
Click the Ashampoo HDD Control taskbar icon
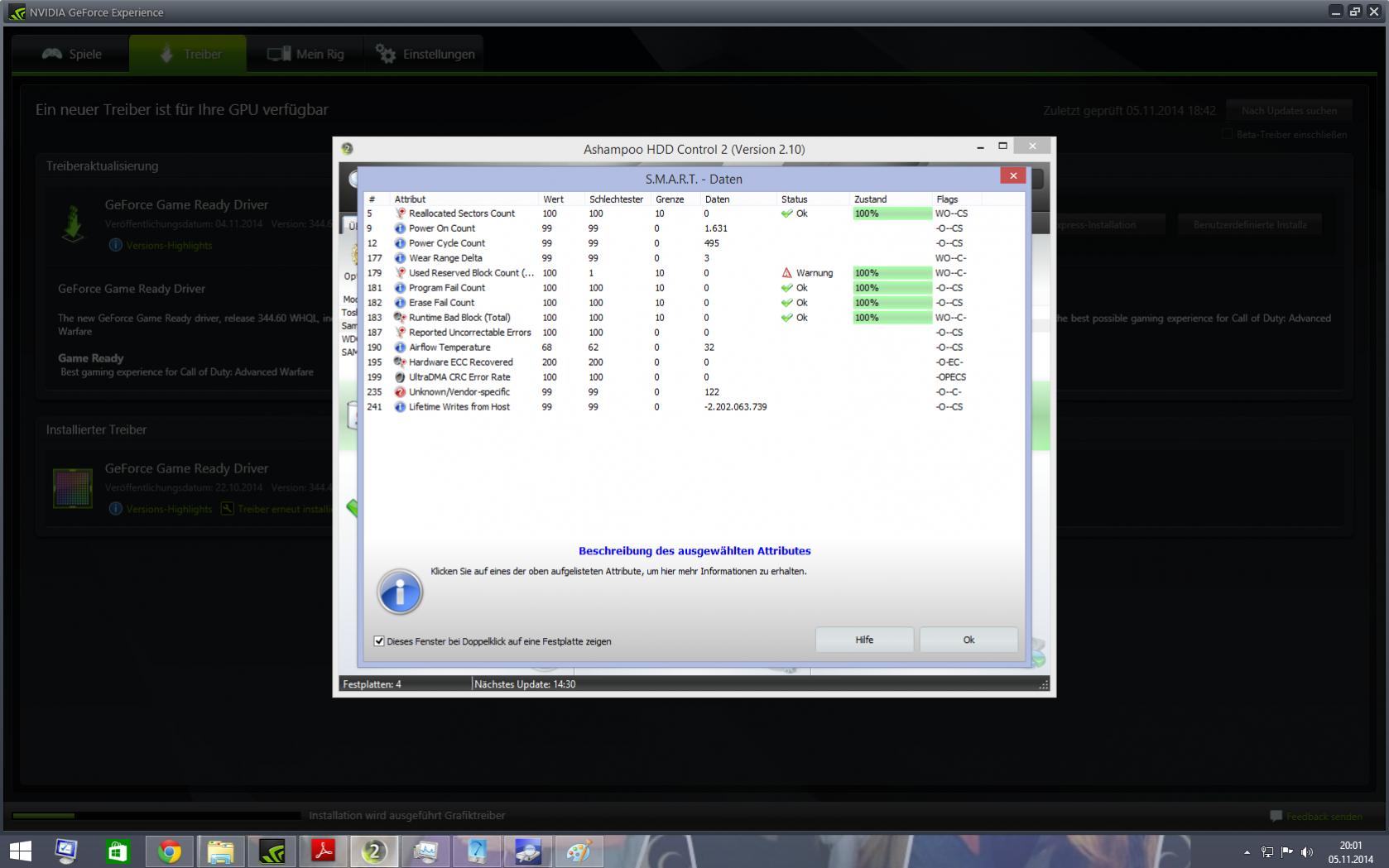click(374, 851)
